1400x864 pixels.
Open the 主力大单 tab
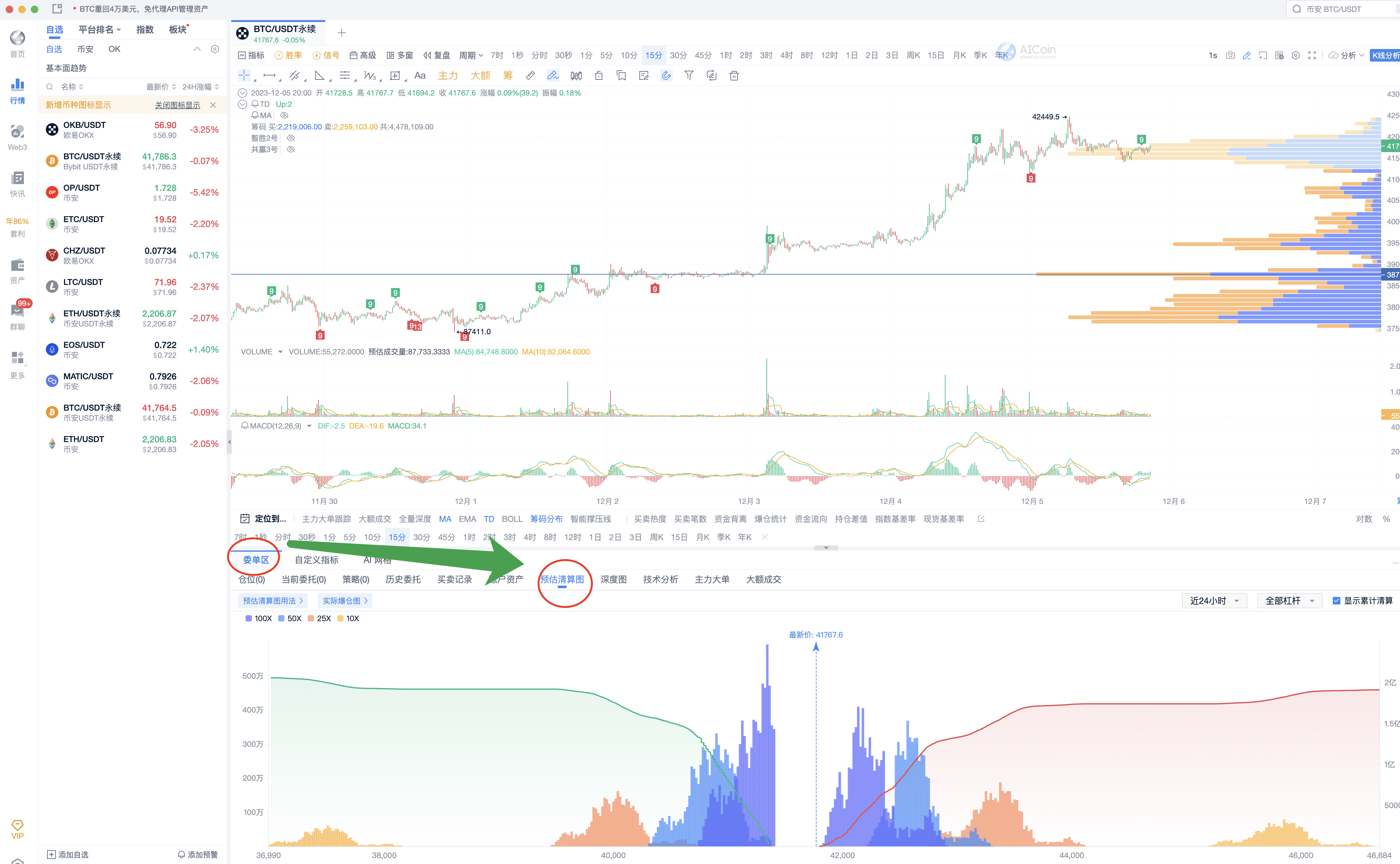pyautogui.click(x=712, y=579)
